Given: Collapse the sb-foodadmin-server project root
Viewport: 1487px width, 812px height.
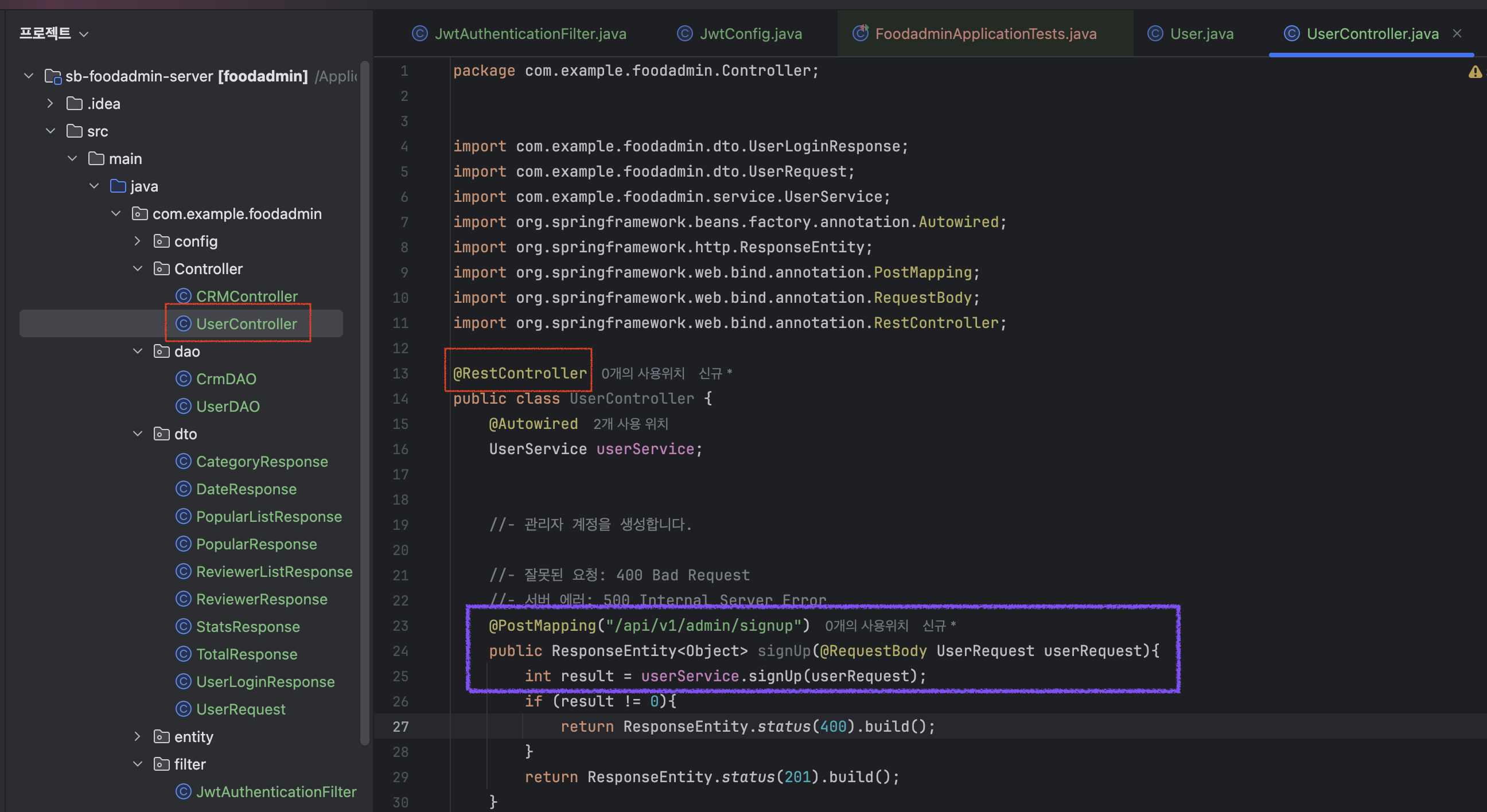Looking at the screenshot, I should (28, 76).
